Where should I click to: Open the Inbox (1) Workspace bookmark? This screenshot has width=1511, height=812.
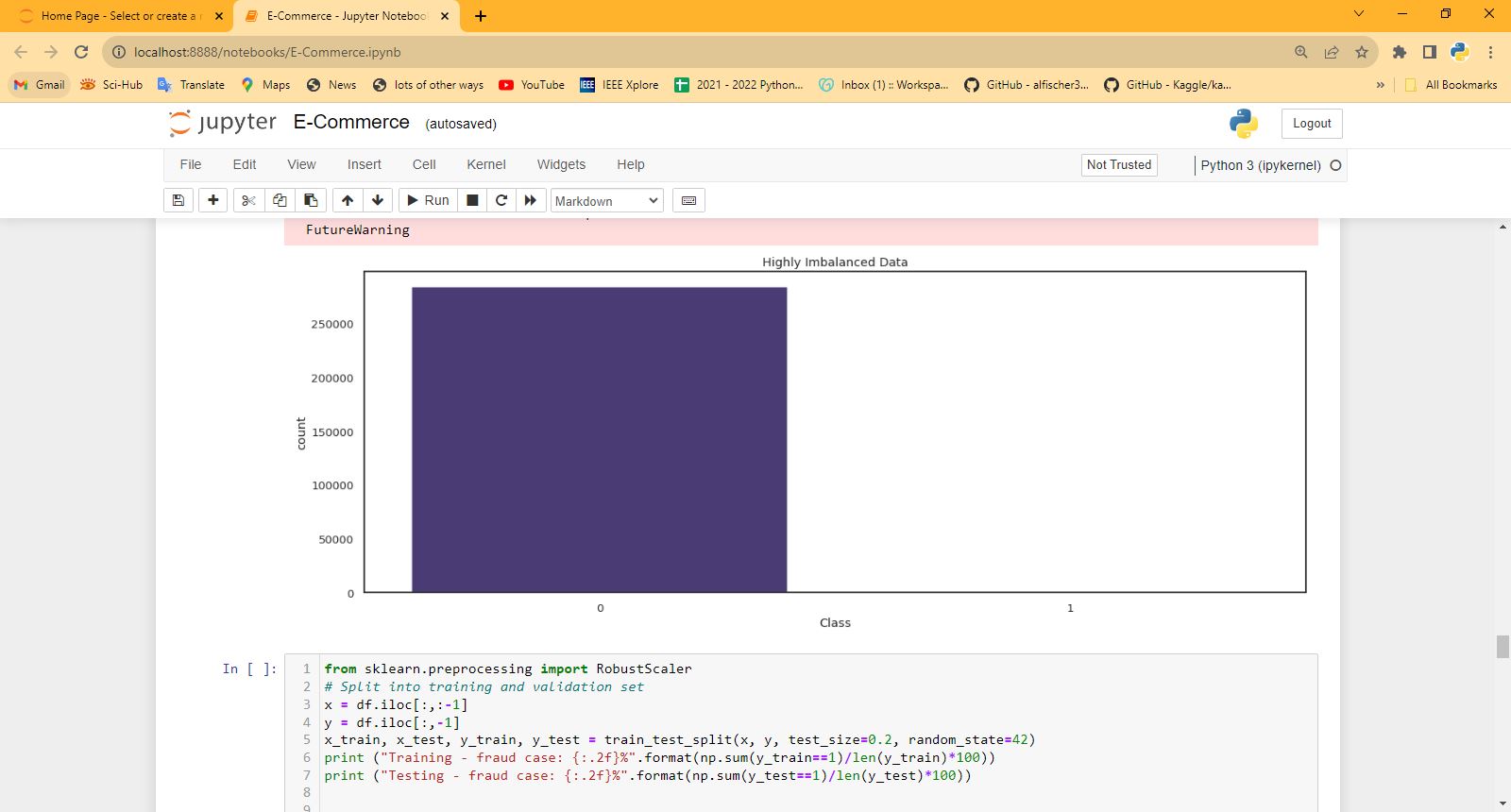pyautogui.click(x=884, y=85)
